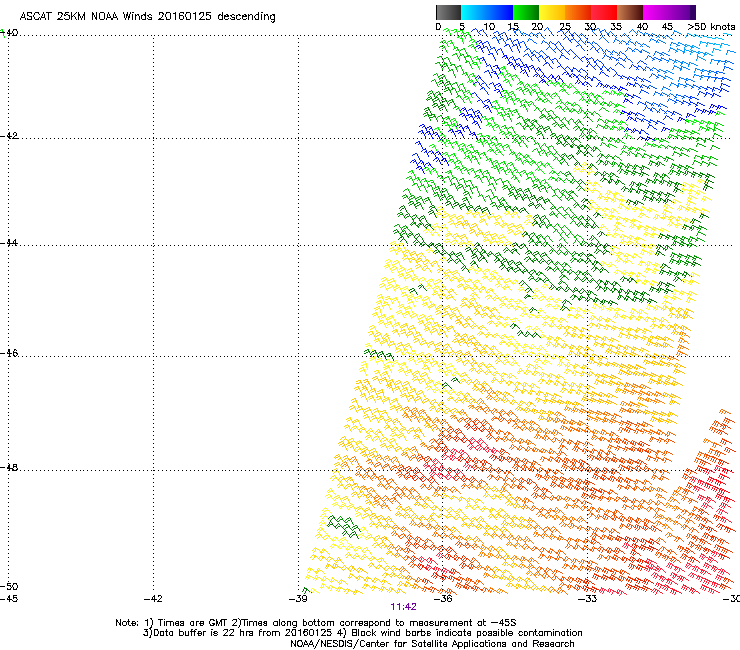Select the purple 45-50 knots legend swatch
Viewport: 740px width, 650px height.
coord(682,12)
